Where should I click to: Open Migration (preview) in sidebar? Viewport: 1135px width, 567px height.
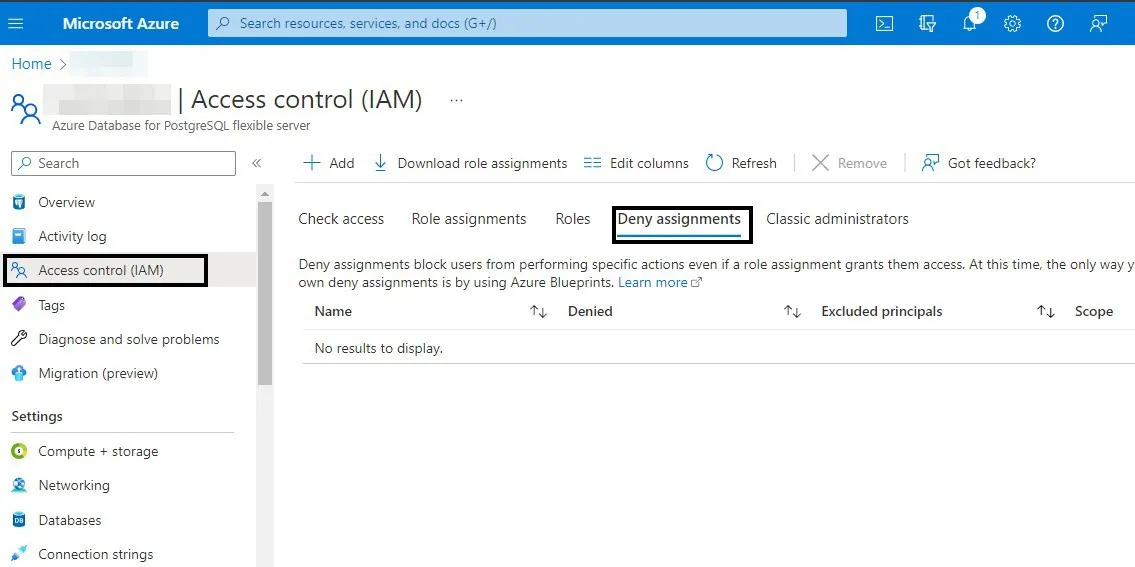(x=98, y=373)
